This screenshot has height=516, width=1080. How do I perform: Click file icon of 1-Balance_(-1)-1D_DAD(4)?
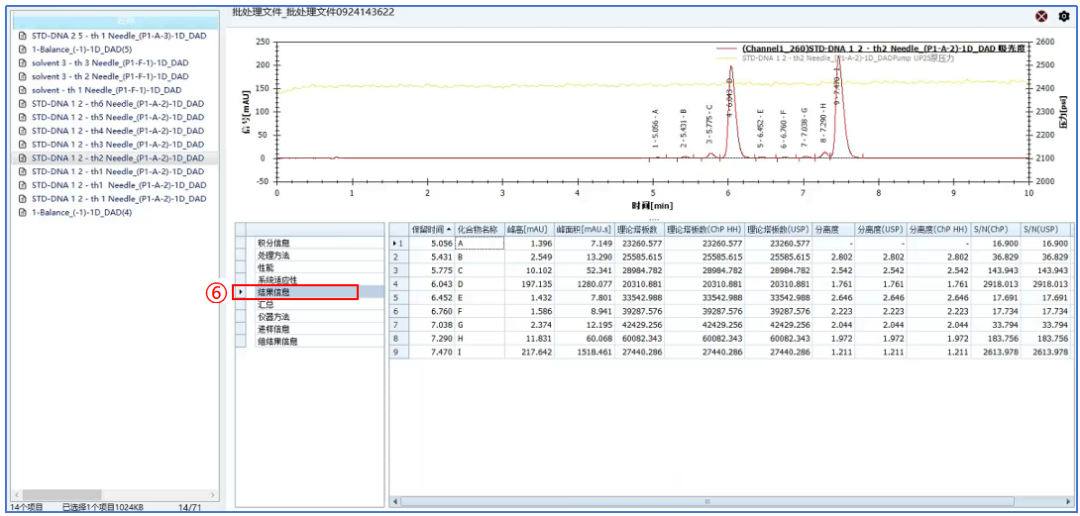(23, 212)
